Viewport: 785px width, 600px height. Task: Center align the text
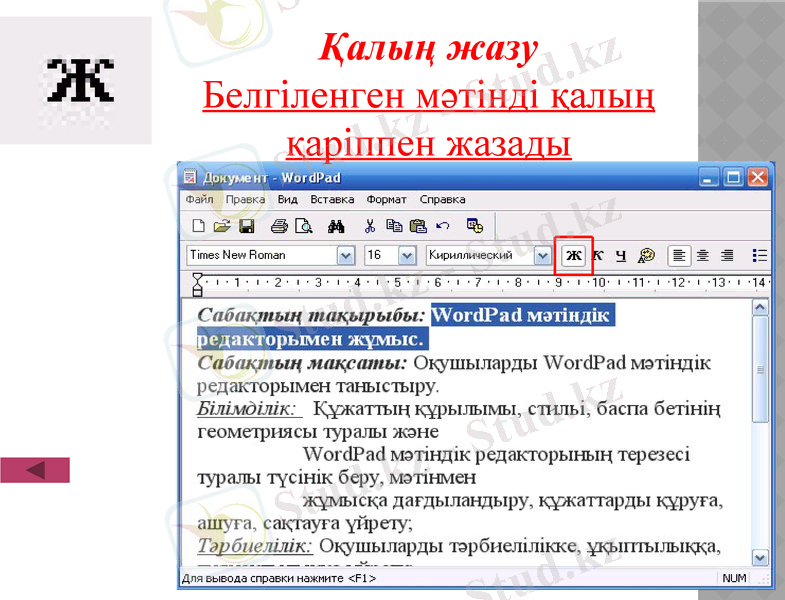pyautogui.click(x=703, y=255)
